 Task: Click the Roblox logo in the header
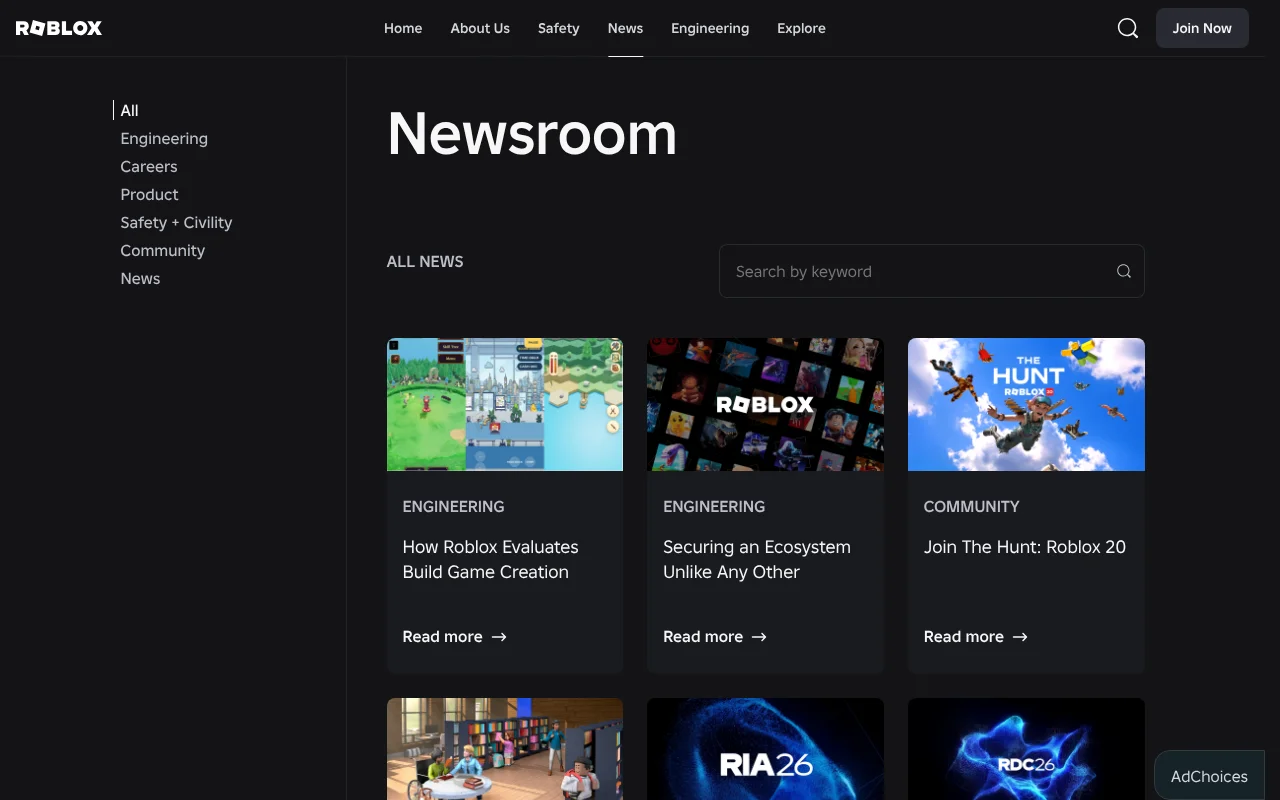[x=59, y=28]
